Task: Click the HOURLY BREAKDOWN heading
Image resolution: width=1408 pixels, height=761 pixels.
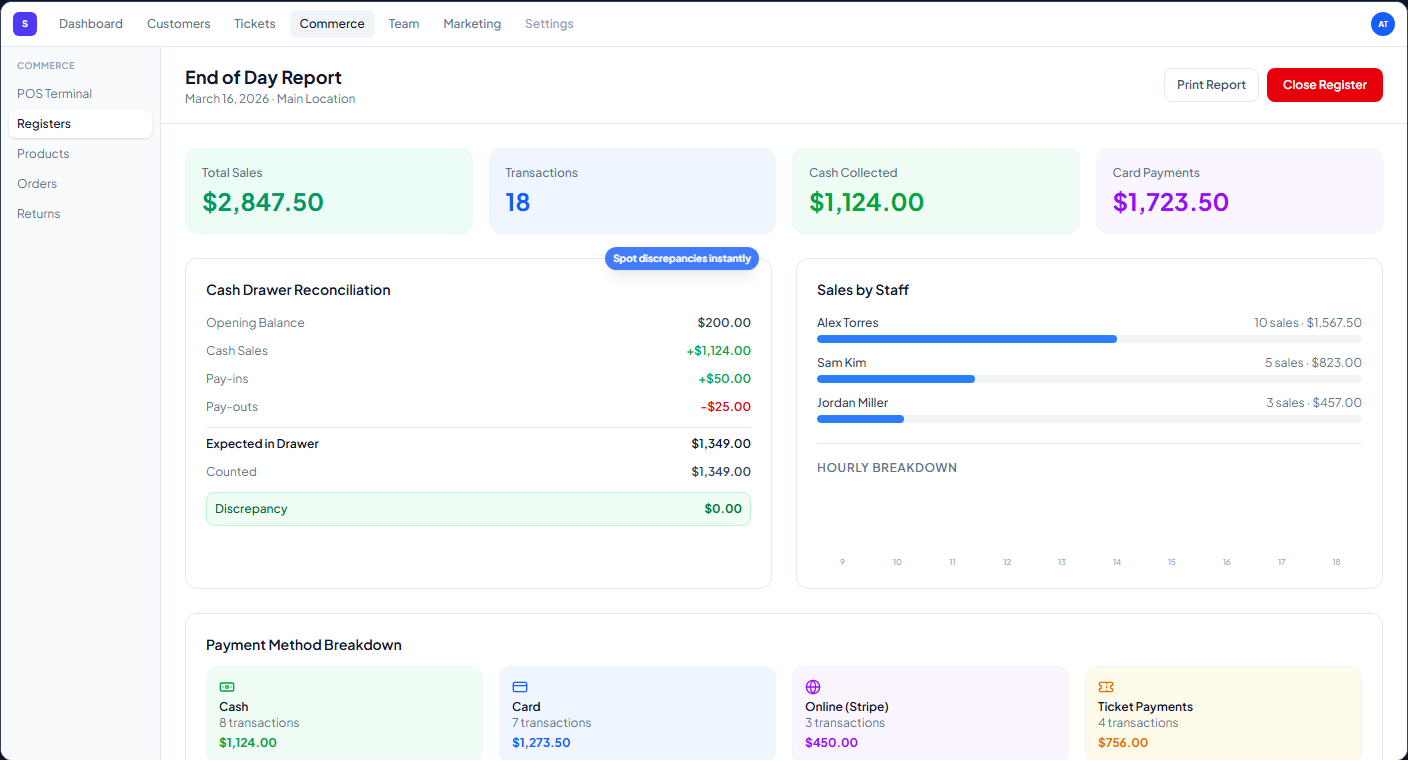Action: 887,468
